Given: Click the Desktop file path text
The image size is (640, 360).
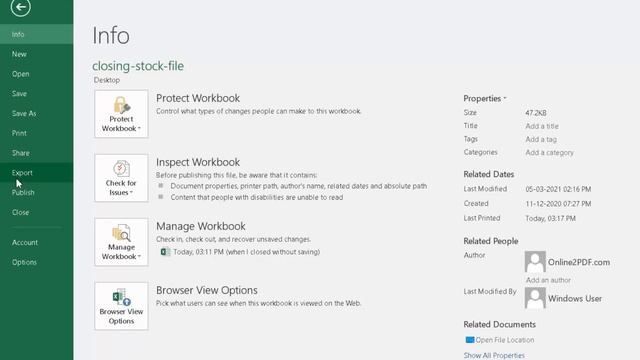Looking at the screenshot, I should (x=107, y=80).
